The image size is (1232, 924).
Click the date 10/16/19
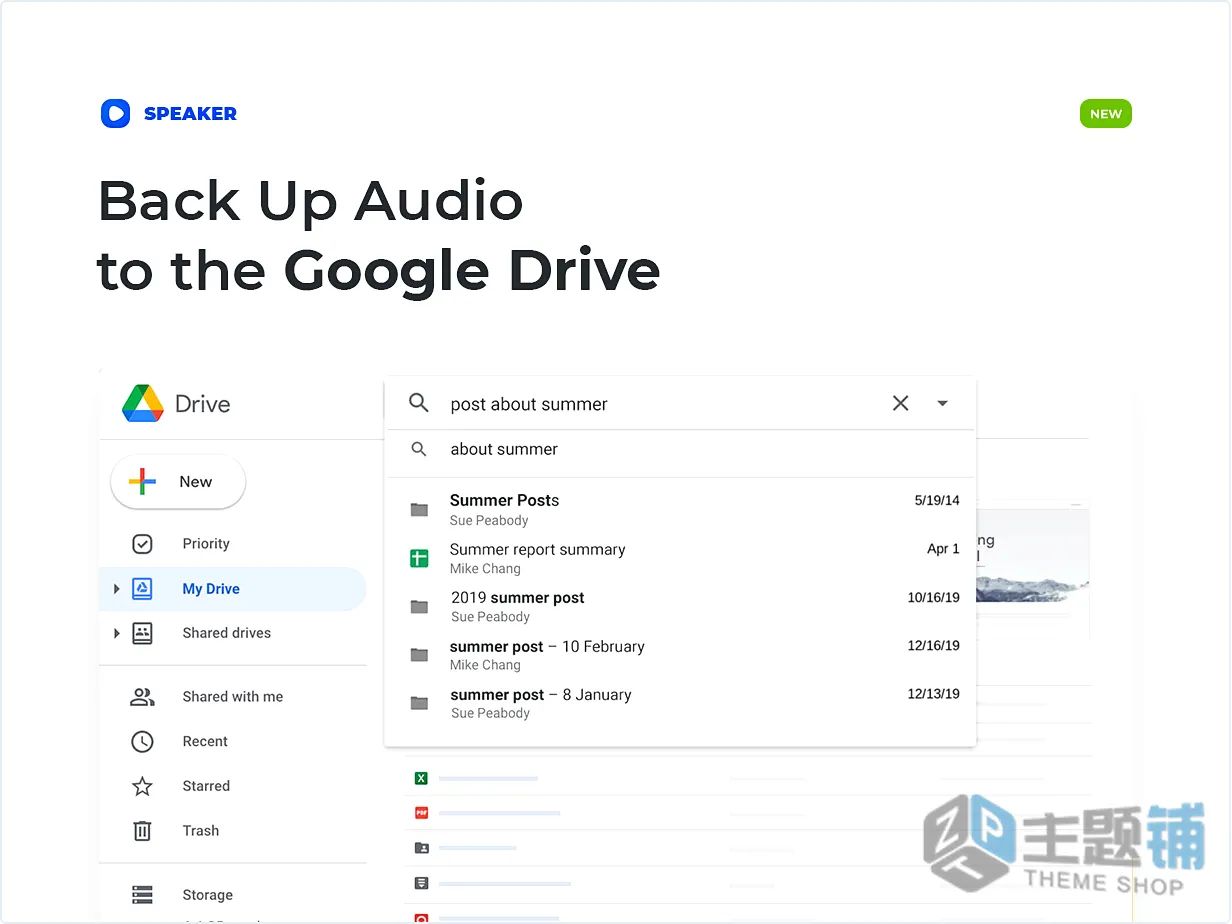pos(933,597)
